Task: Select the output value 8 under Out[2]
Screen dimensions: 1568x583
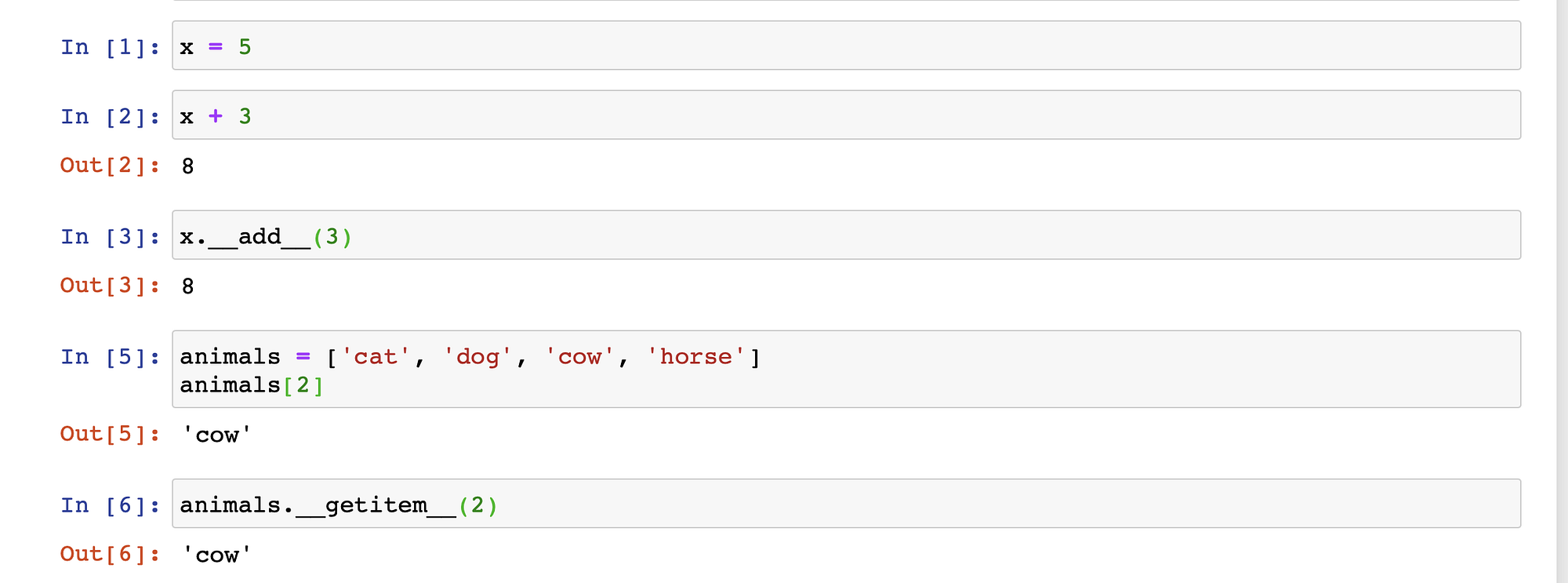Action: pyautogui.click(x=187, y=166)
